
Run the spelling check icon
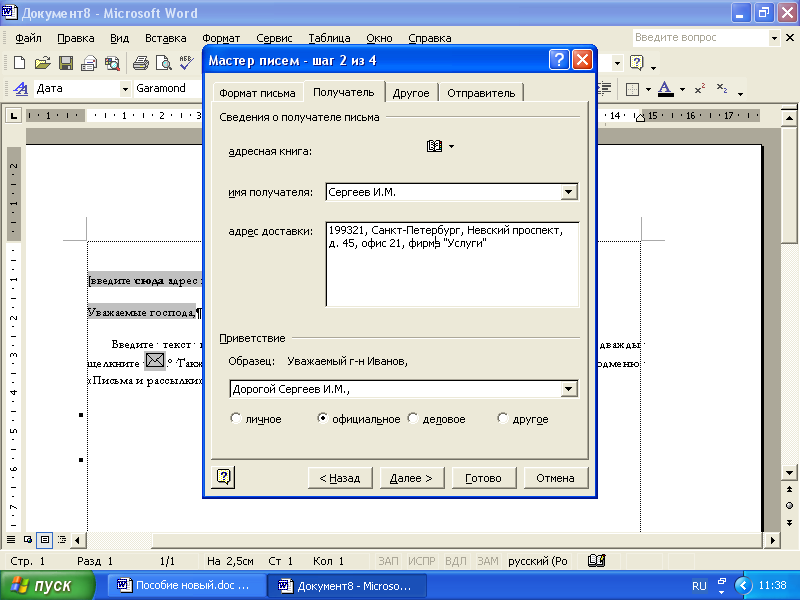point(186,63)
